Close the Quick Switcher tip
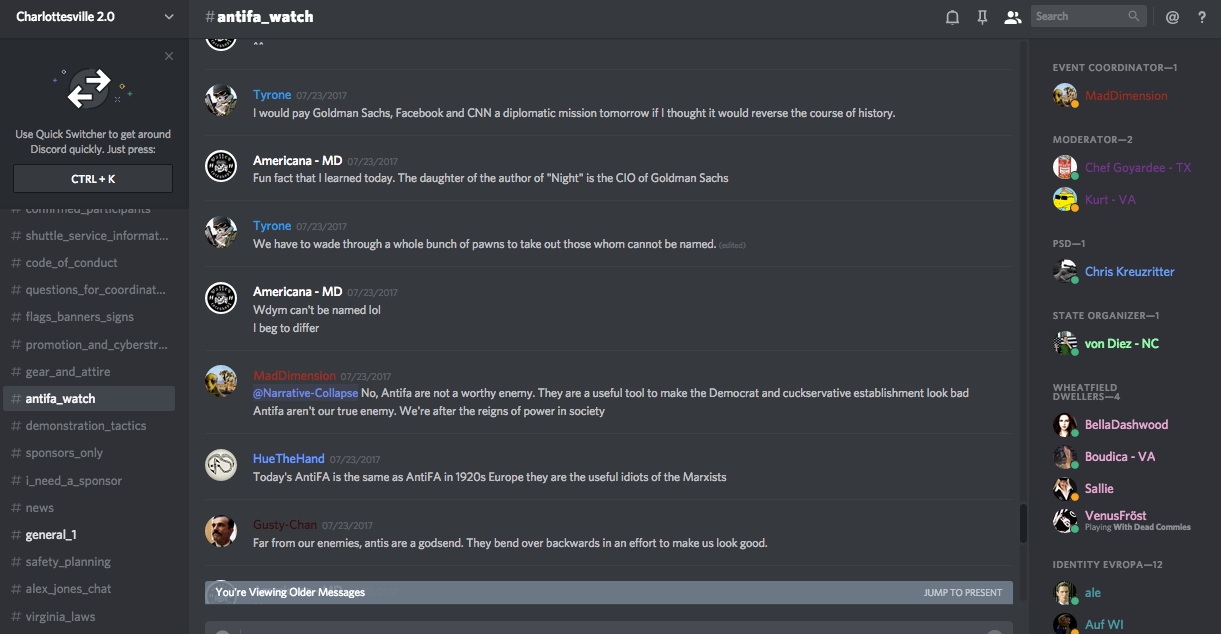Image resolution: width=1221 pixels, height=634 pixels. [x=169, y=57]
